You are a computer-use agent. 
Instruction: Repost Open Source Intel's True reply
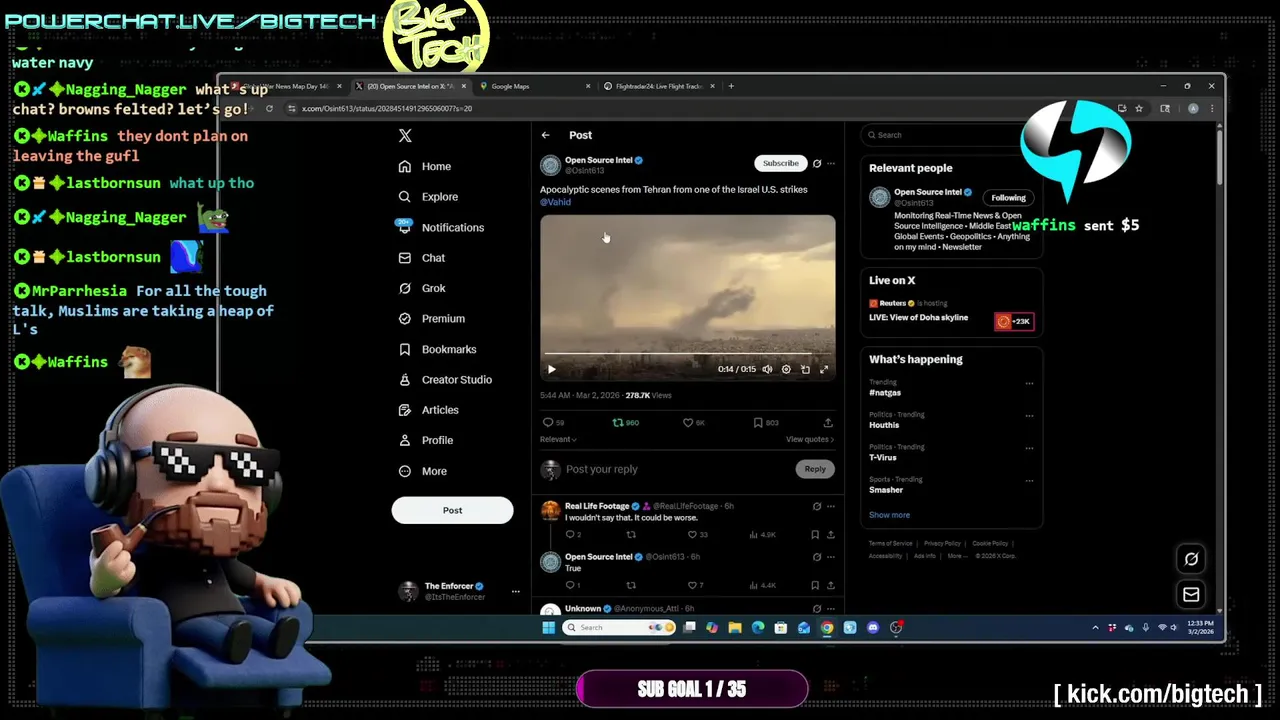pos(630,586)
